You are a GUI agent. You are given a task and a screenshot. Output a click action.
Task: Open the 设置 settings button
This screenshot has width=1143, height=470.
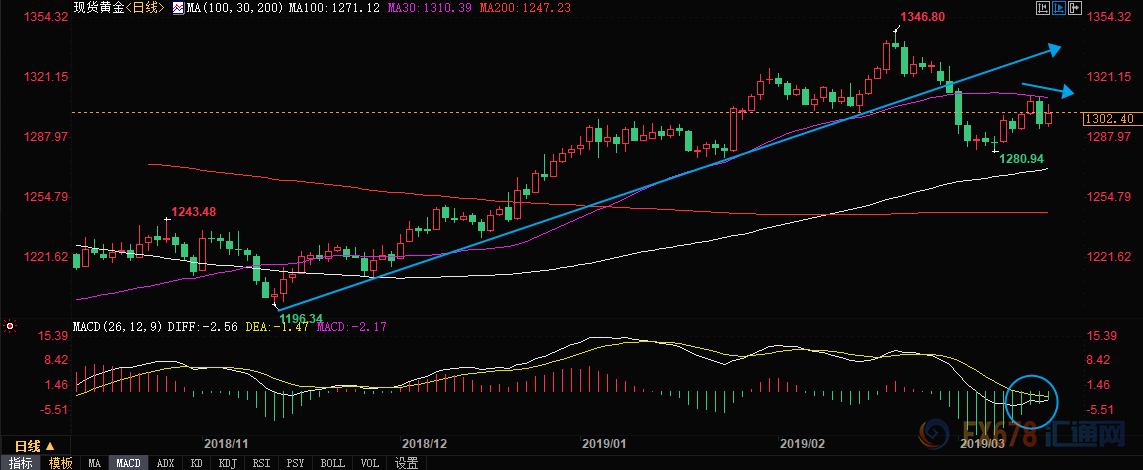[406, 463]
